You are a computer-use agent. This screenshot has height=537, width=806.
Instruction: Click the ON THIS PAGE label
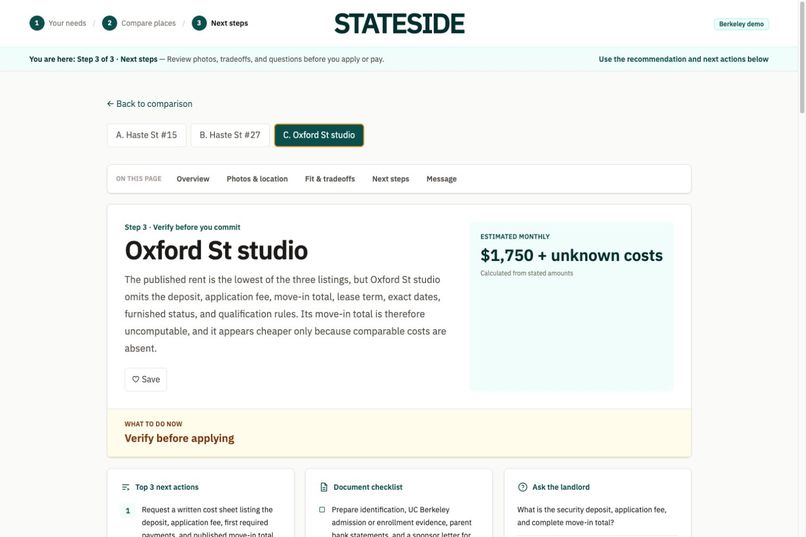click(x=139, y=179)
